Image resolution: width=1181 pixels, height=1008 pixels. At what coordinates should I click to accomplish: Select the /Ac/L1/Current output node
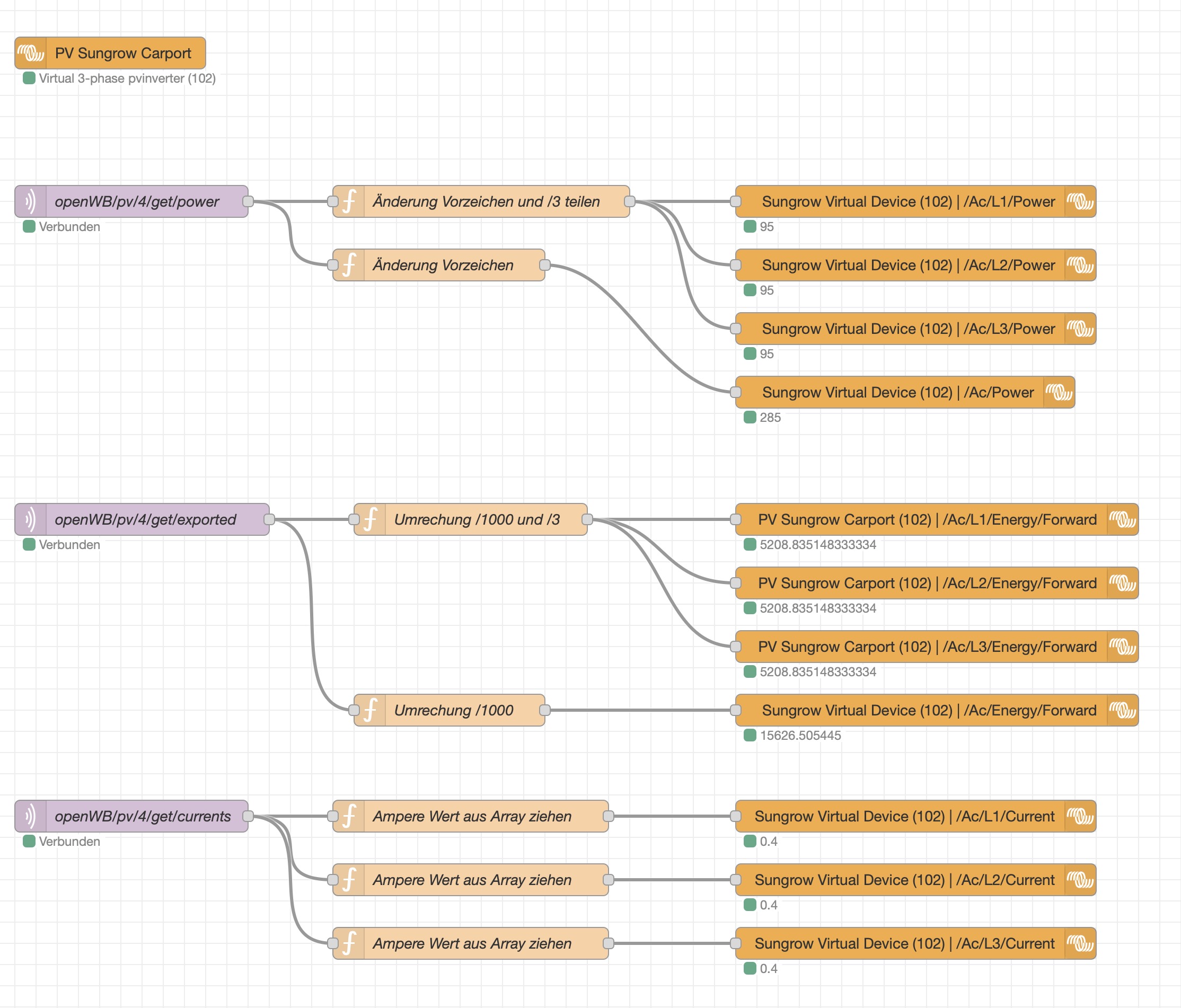tap(903, 816)
